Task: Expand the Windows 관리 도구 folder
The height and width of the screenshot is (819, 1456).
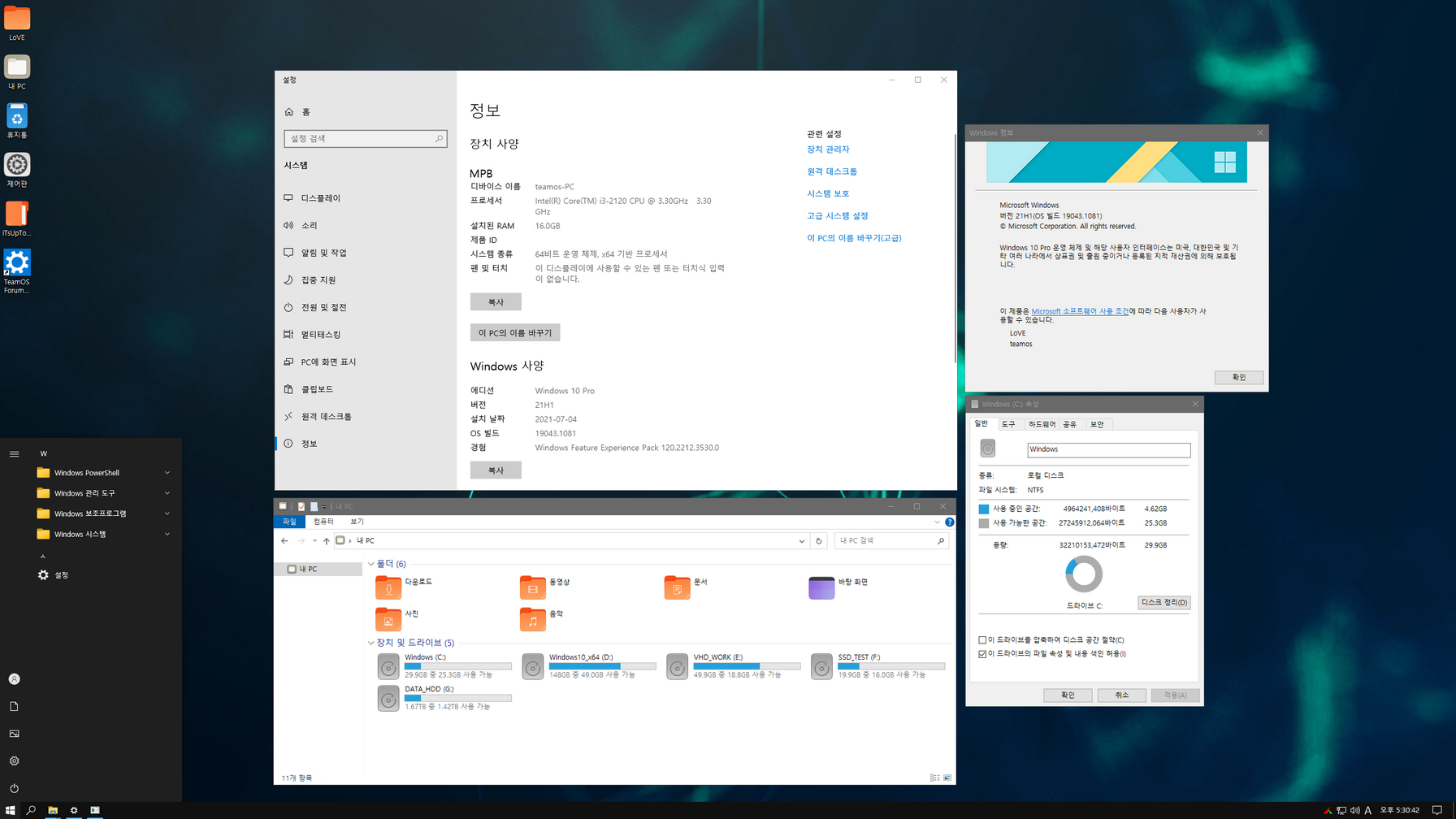Action: (x=103, y=493)
